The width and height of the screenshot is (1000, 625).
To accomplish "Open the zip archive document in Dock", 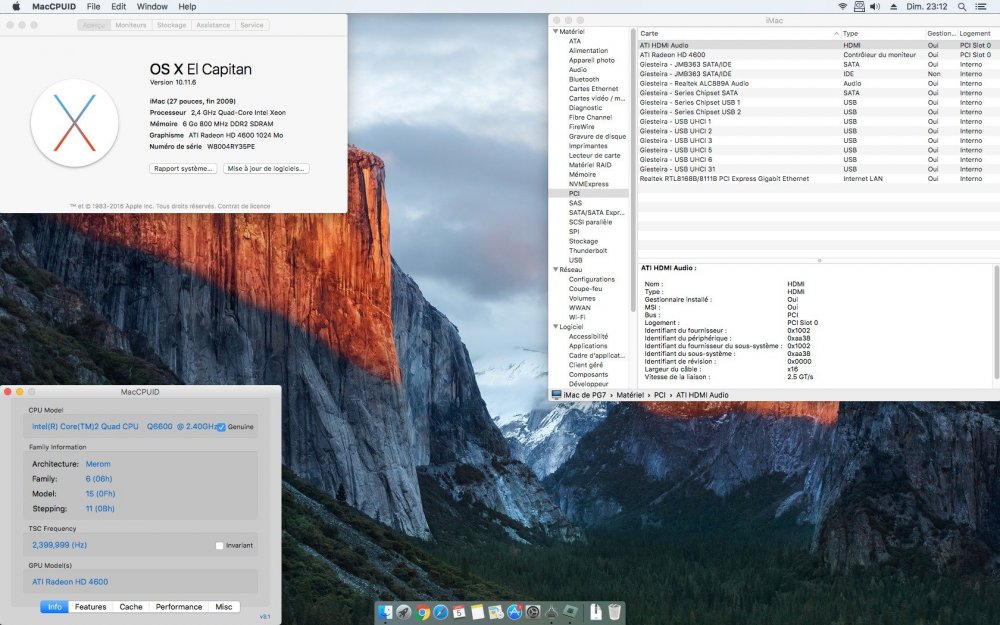I will (x=596, y=612).
